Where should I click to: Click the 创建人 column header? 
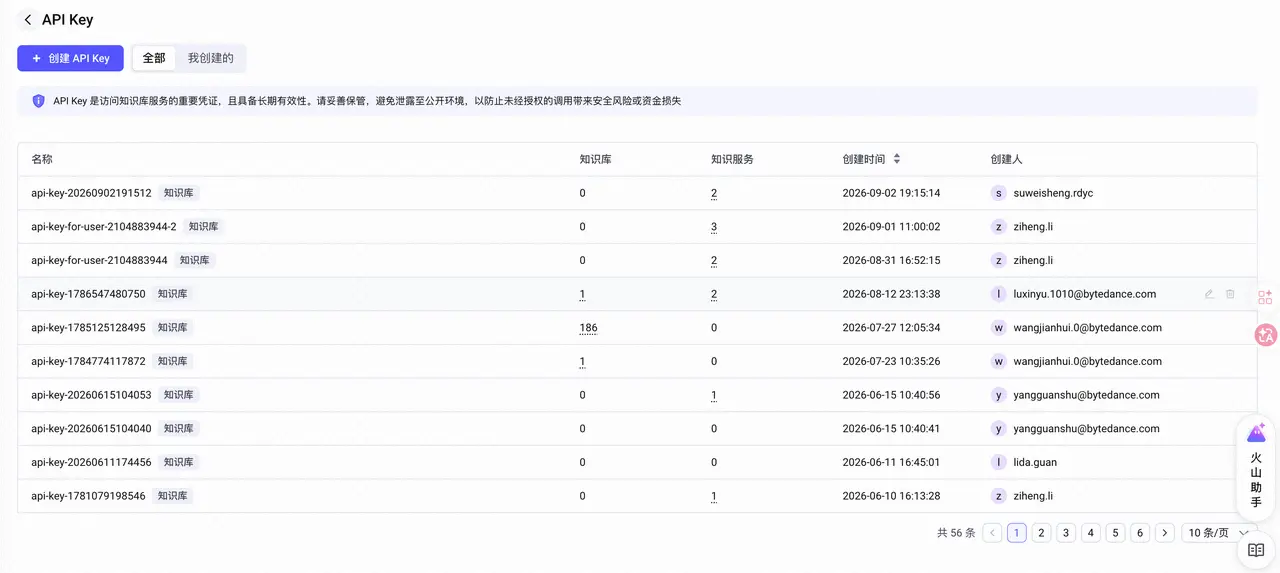tap(1006, 159)
